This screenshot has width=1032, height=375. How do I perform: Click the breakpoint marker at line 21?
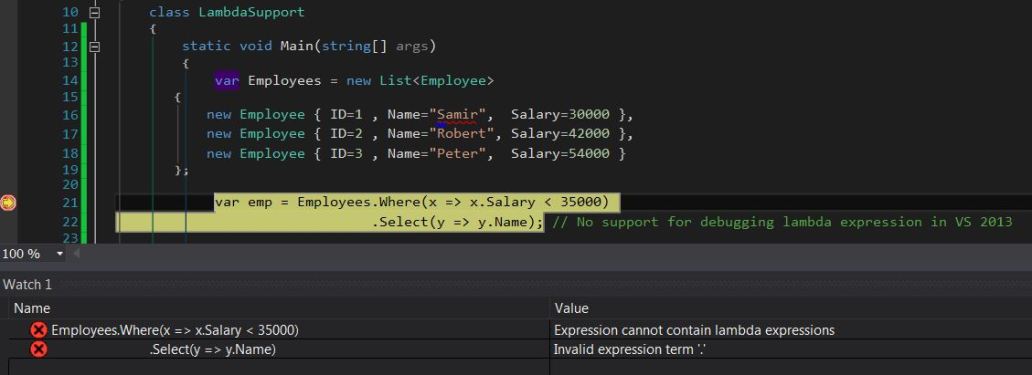click(8, 203)
